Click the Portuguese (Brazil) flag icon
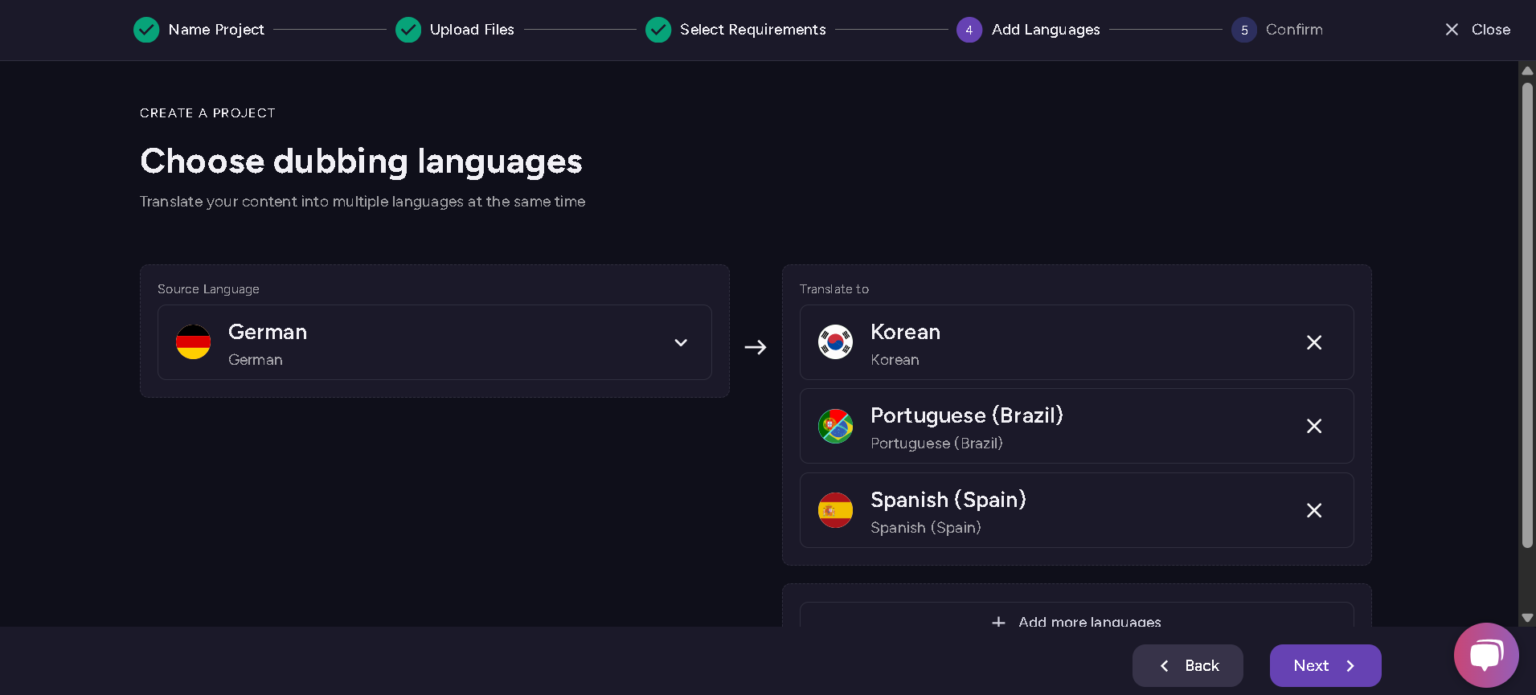Screen dimensions: 1536x695 point(835,426)
